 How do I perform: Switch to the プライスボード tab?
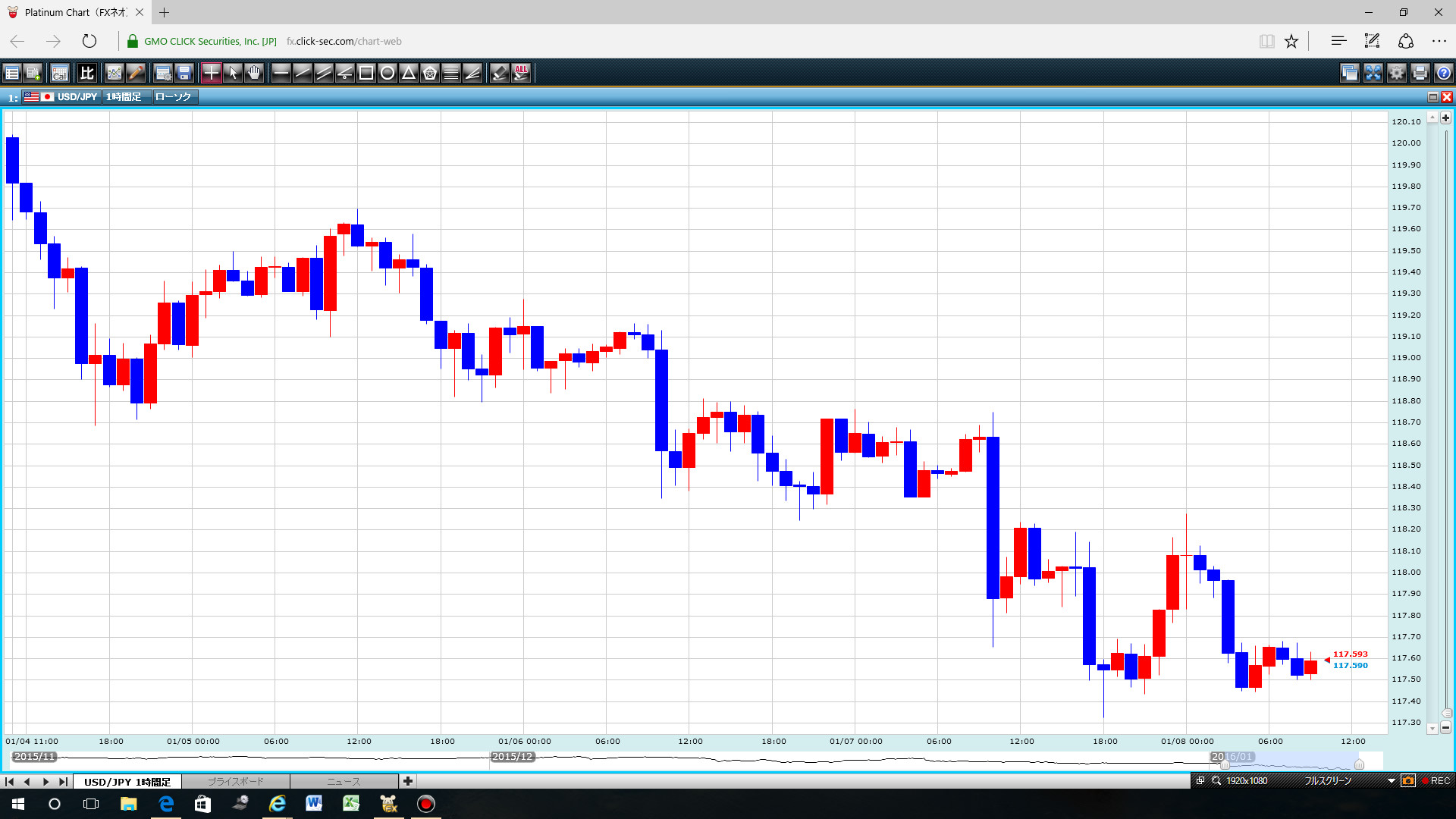pyautogui.click(x=236, y=781)
